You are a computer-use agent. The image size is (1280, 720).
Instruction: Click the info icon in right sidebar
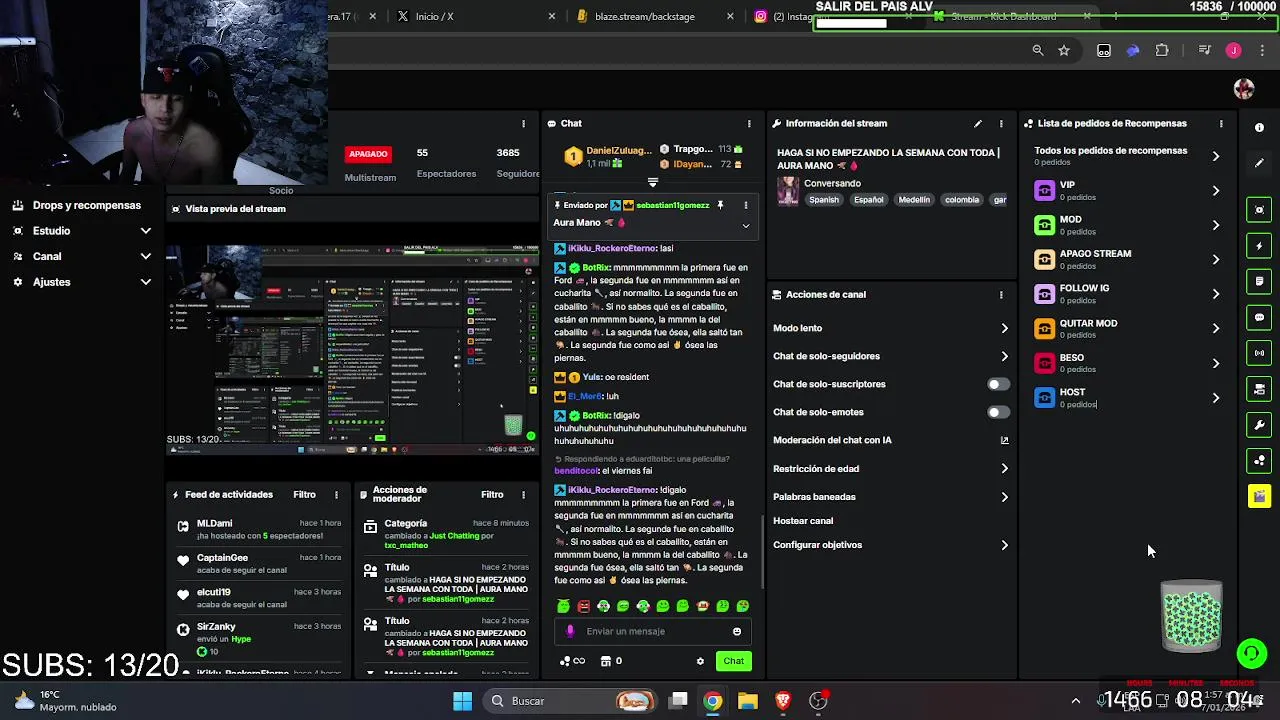click(x=1259, y=128)
